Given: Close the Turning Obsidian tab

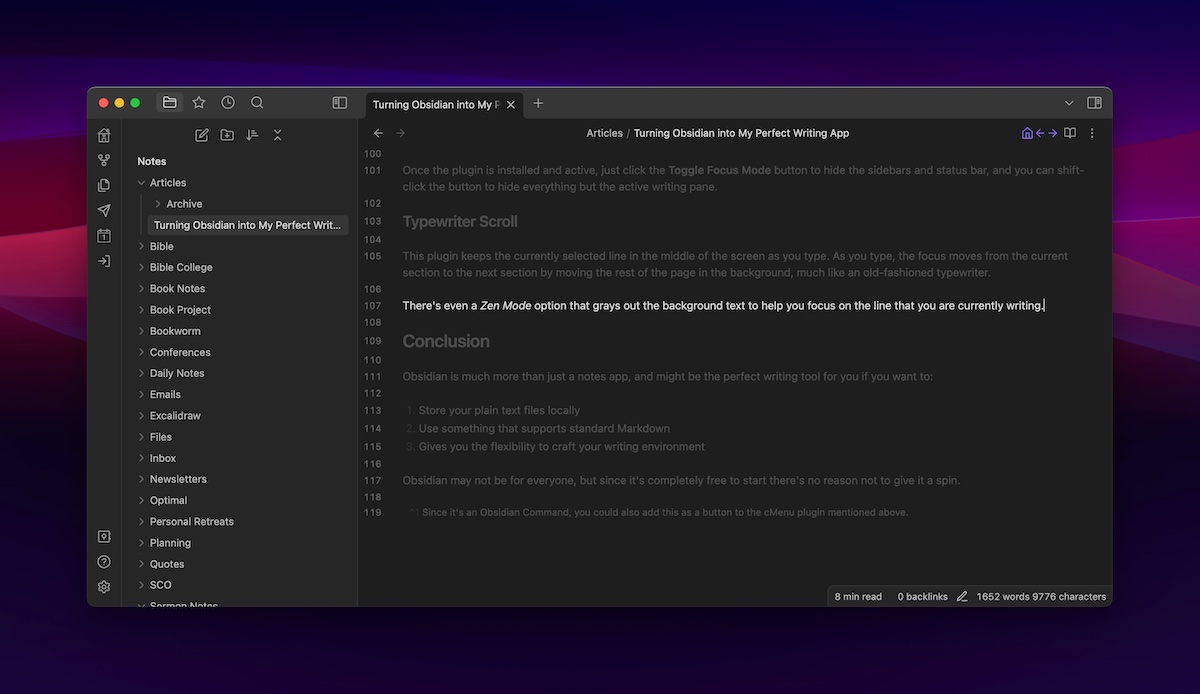Looking at the screenshot, I should click(x=511, y=104).
